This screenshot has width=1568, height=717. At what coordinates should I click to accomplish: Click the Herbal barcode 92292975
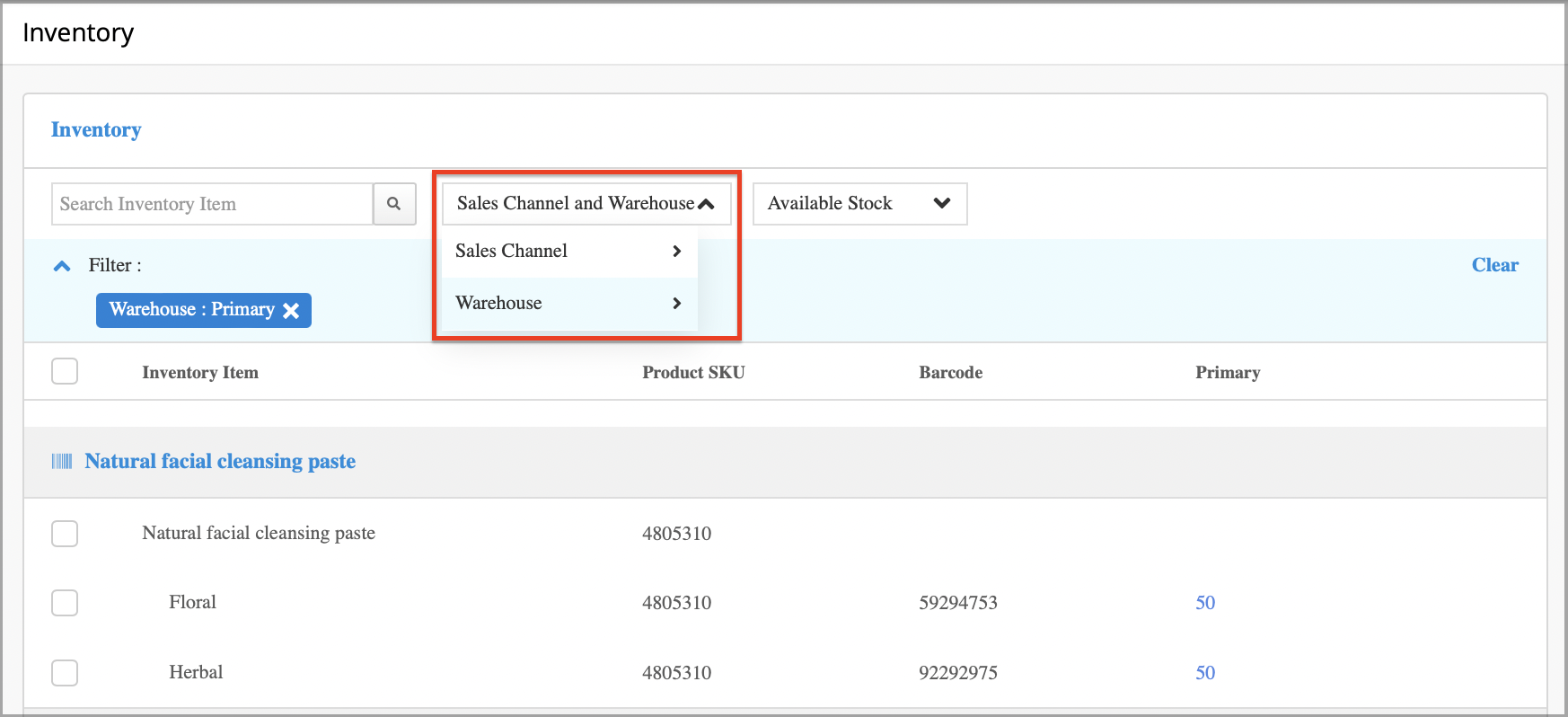(x=958, y=673)
